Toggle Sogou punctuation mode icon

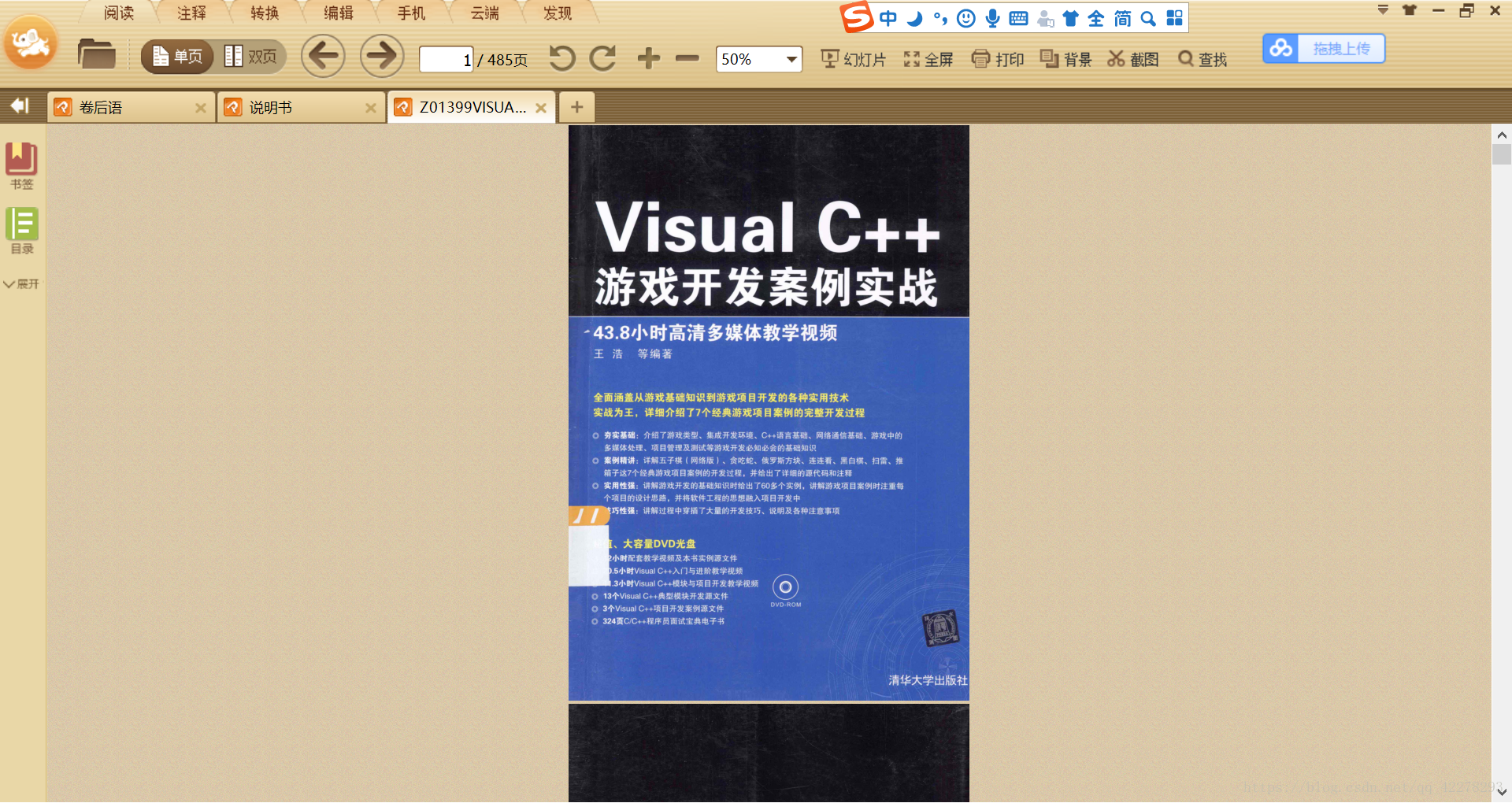pos(940,18)
